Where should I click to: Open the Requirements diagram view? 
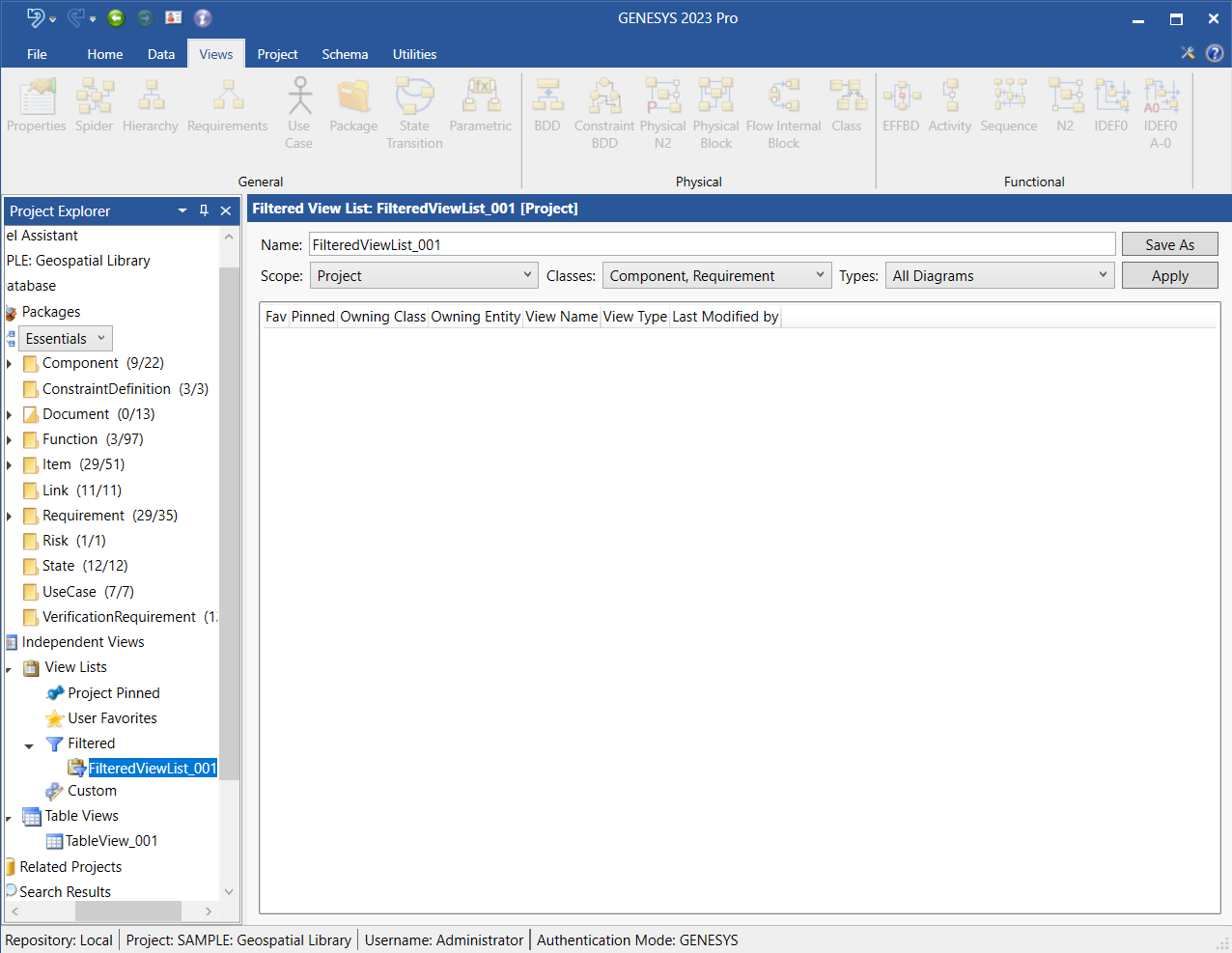228,106
